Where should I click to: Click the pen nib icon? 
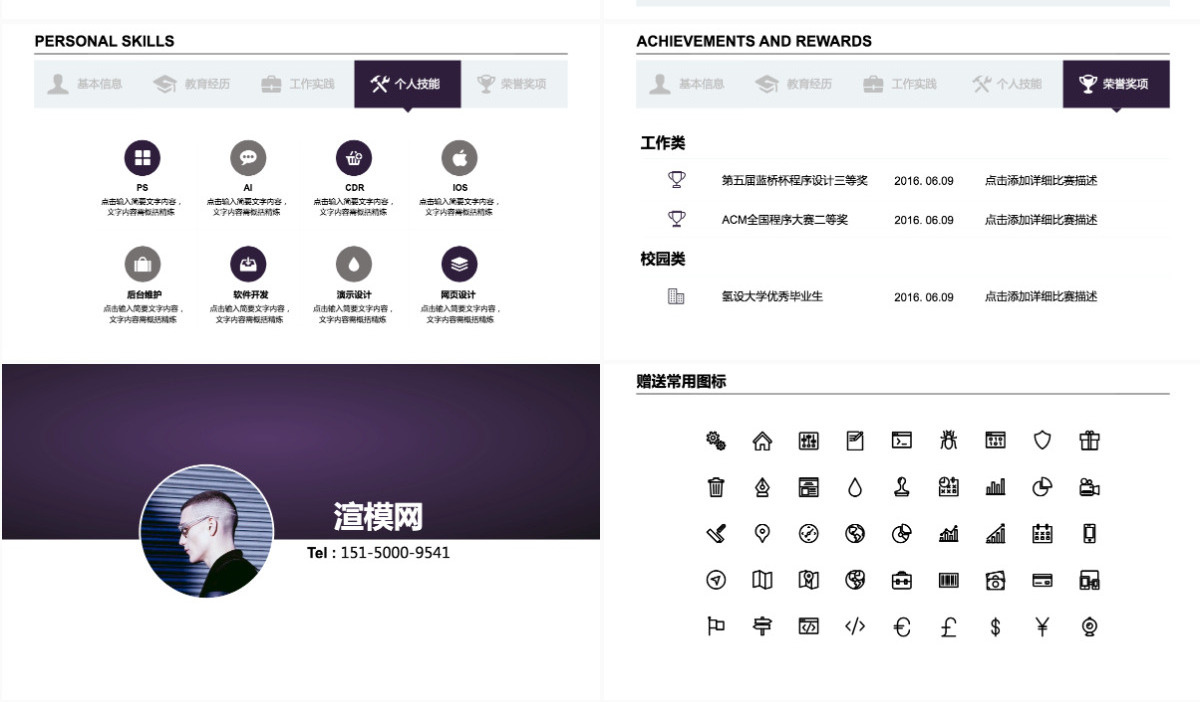[762, 487]
